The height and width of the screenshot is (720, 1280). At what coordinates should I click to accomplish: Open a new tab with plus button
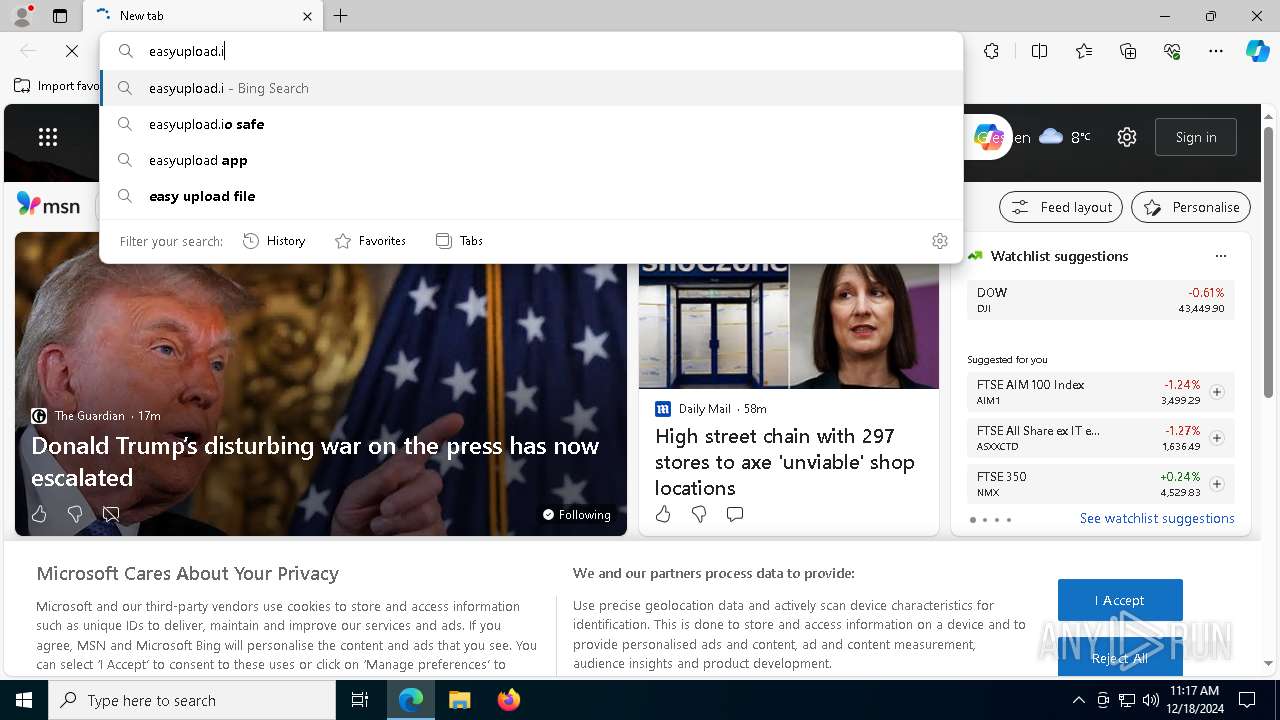[341, 16]
